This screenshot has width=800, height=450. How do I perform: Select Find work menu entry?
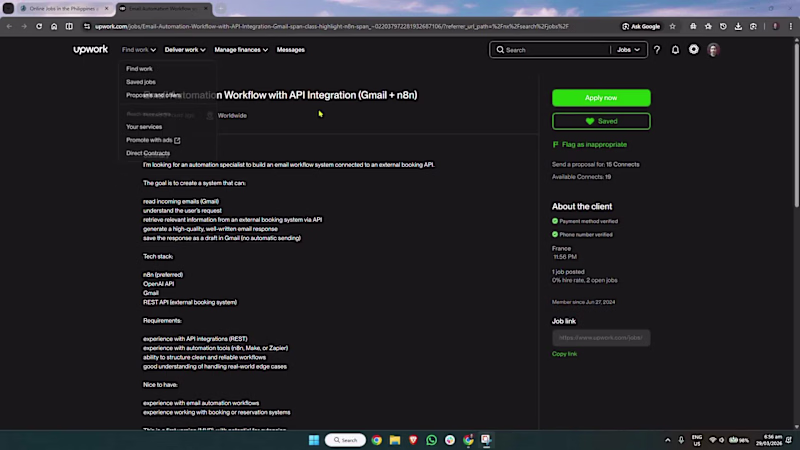[139, 68]
